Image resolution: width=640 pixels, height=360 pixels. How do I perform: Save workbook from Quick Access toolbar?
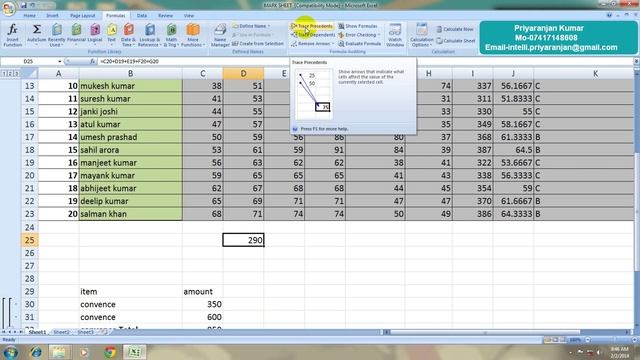pos(24,5)
